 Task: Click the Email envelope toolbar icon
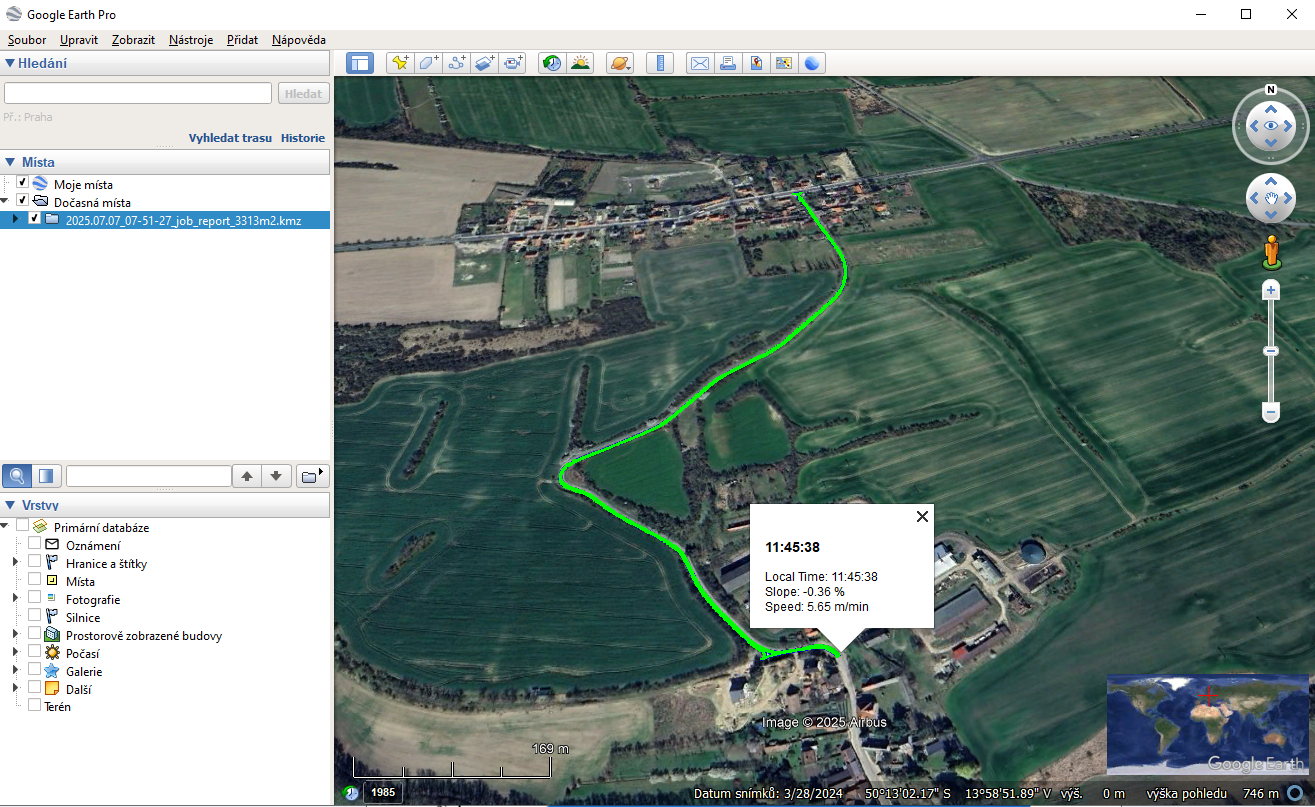click(x=700, y=63)
